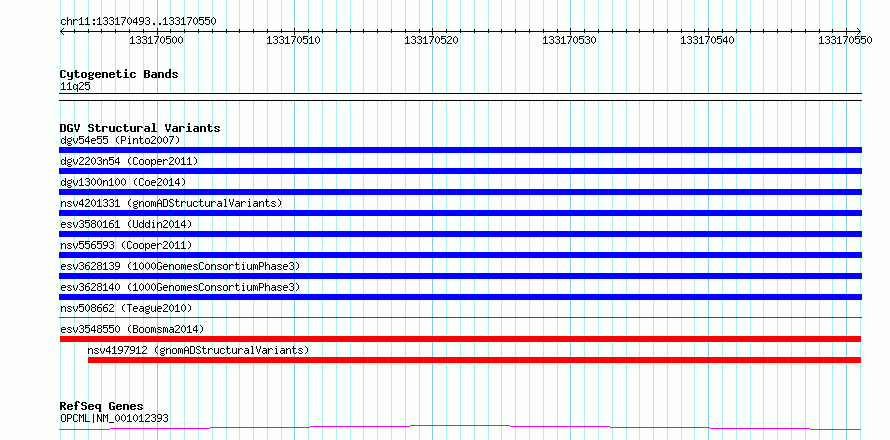890x440 pixels.
Task: Click the red bar for nsv4197912
Action: pos(475,360)
